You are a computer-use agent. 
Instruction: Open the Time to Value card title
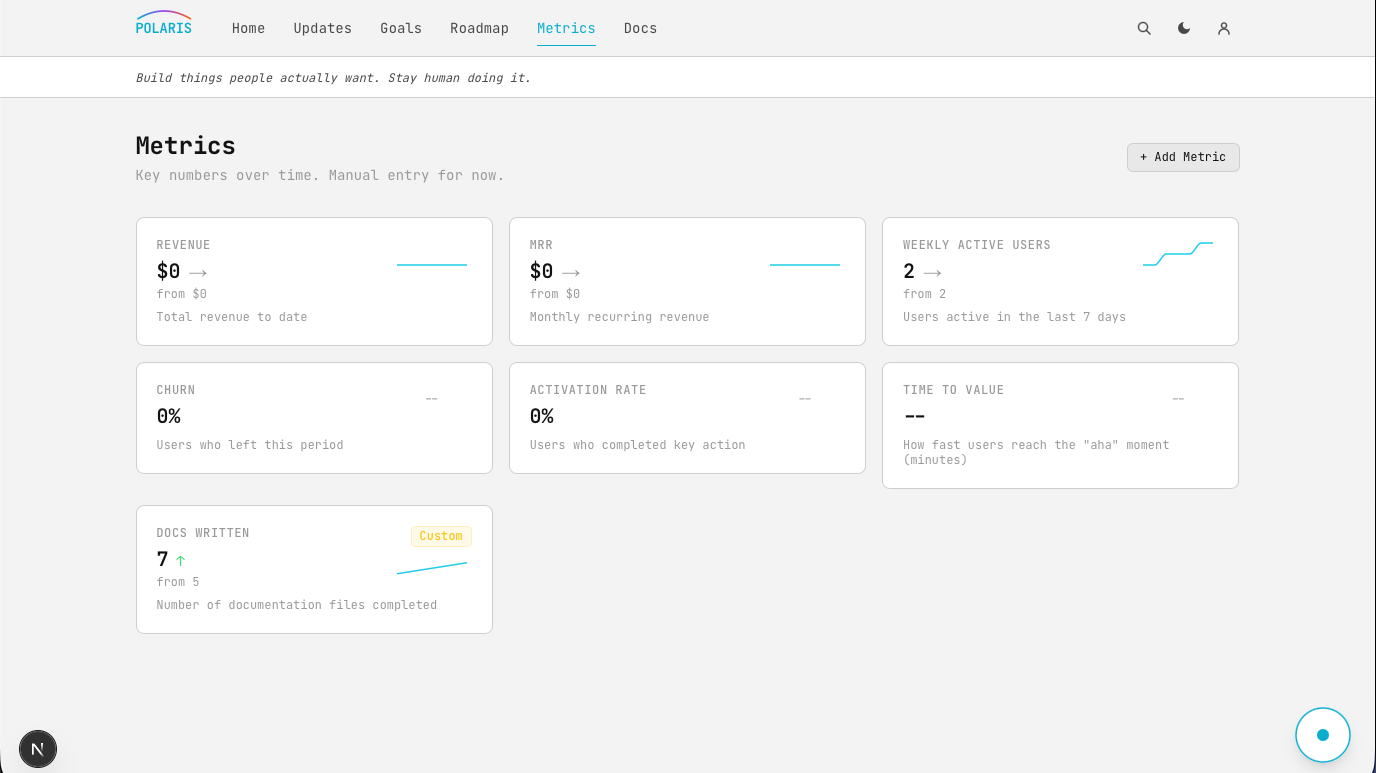click(x=953, y=390)
